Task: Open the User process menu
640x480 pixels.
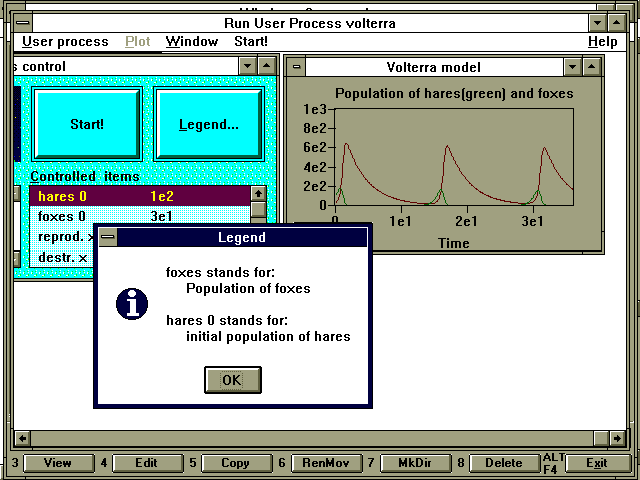Action: coord(65,41)
